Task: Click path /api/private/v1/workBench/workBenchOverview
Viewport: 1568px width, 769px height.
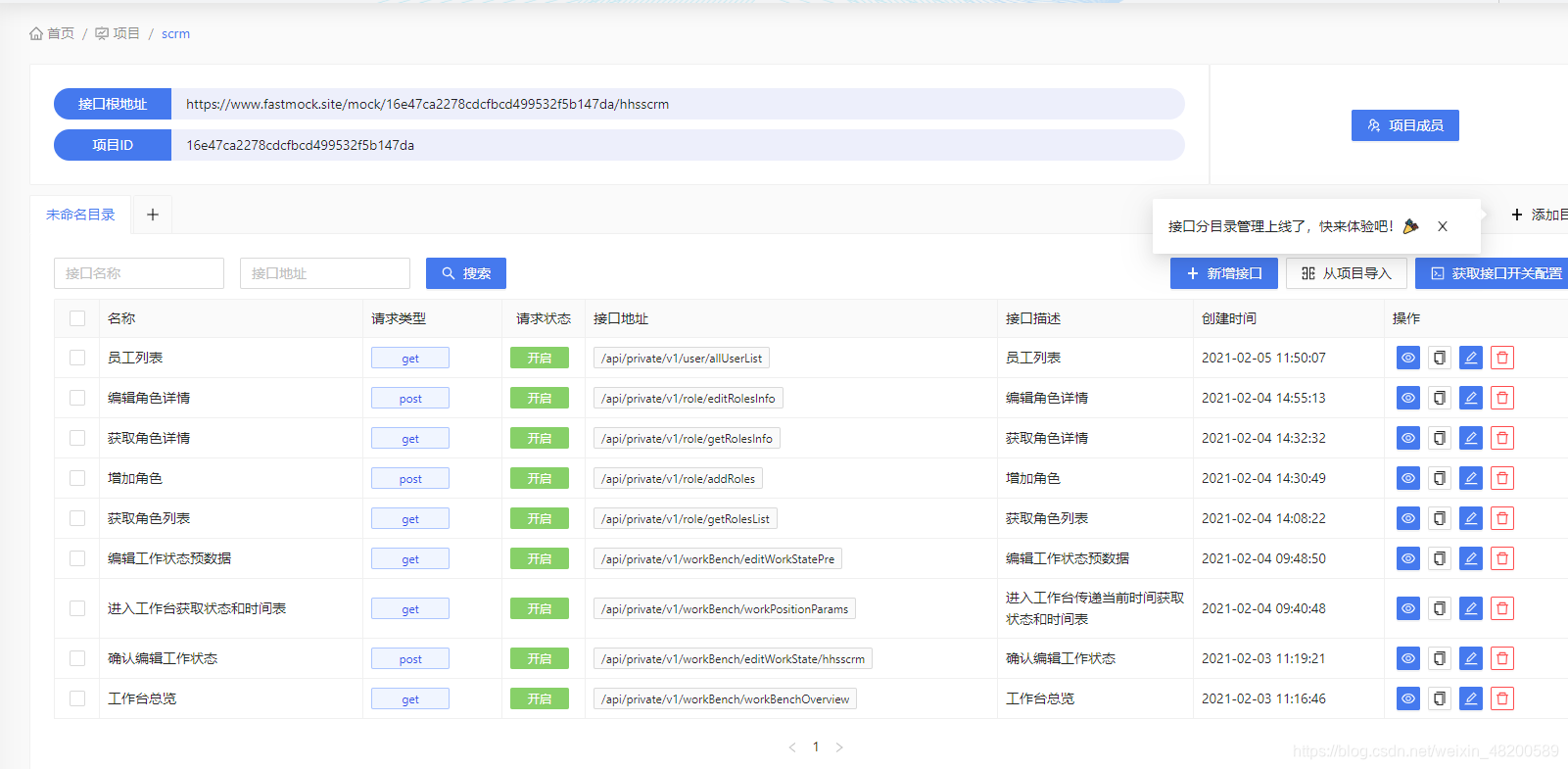Action: [725, 698]
